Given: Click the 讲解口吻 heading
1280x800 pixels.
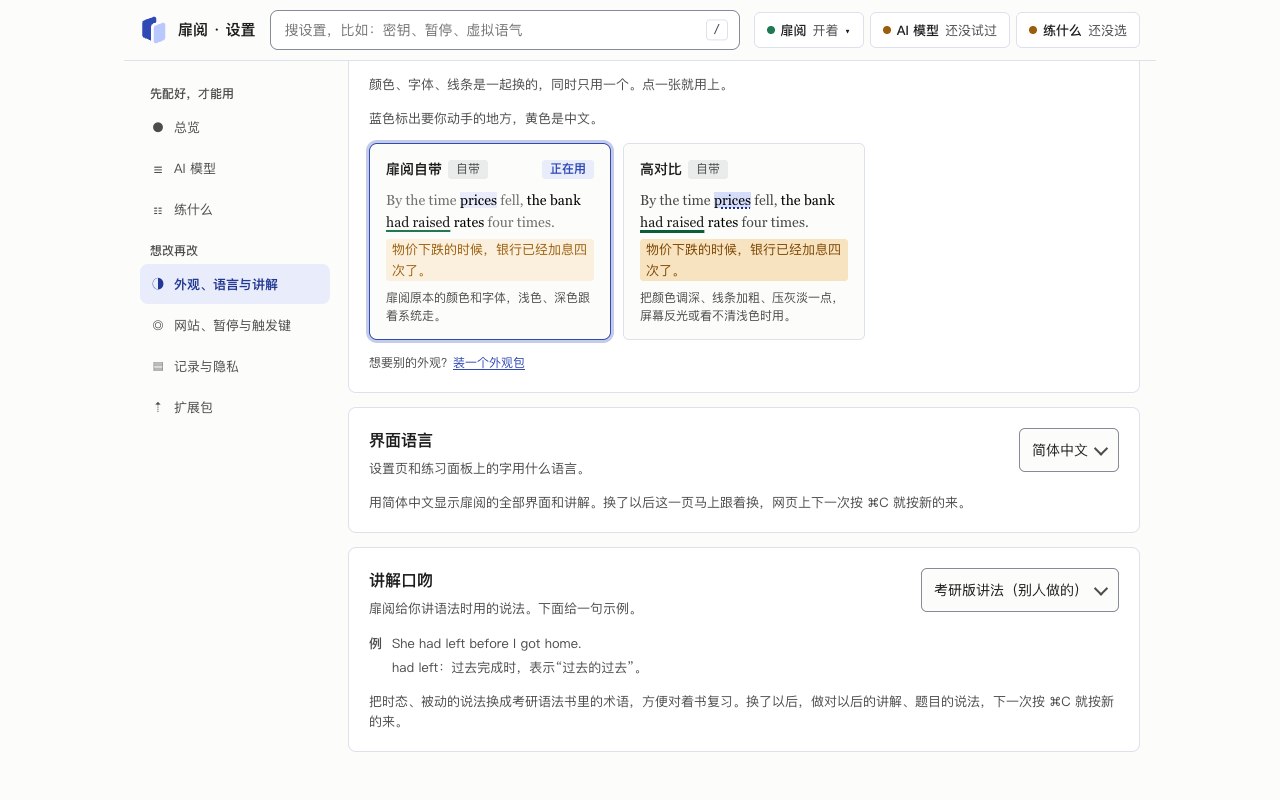Looking at the screenshot, I should pyautogui.click(x=401, y=580).
